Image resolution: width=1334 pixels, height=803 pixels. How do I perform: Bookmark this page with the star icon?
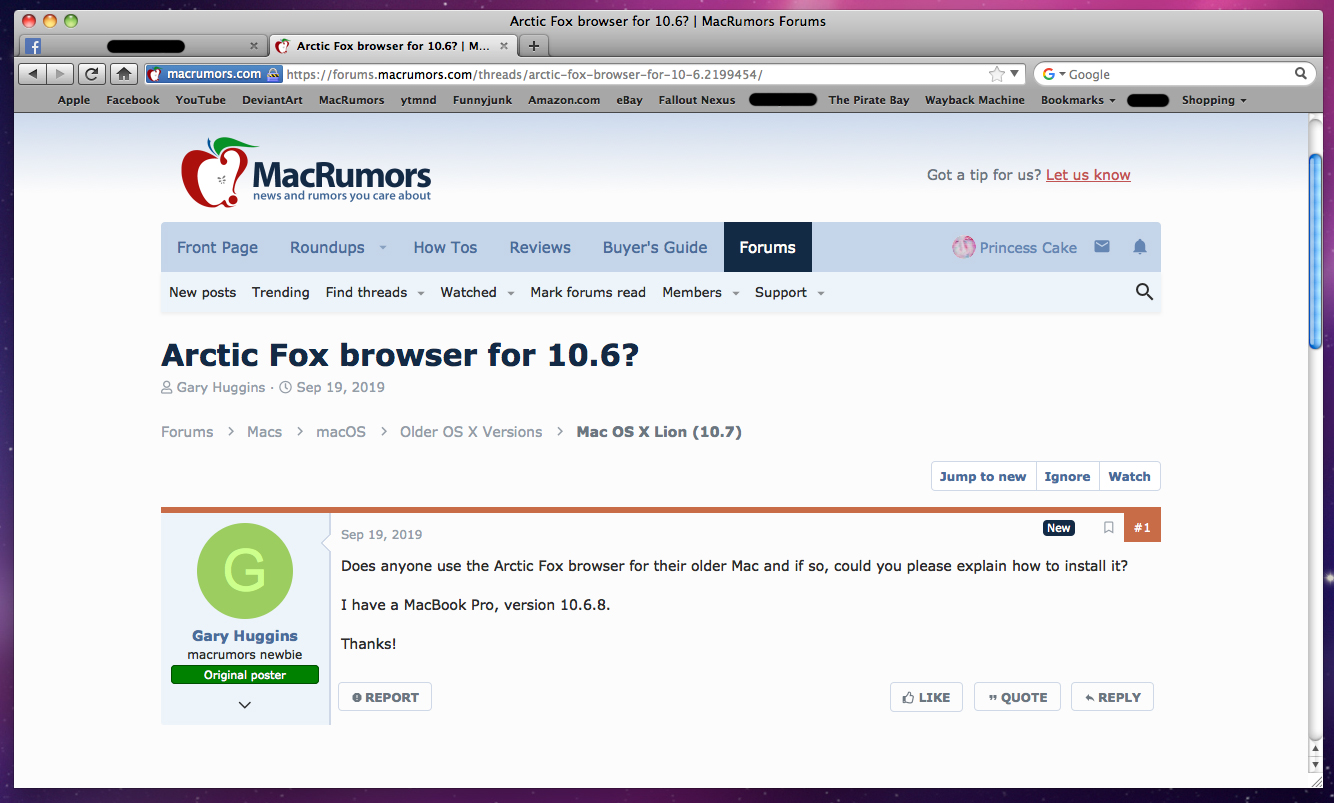pyautogui.click(x=996, y=74)
